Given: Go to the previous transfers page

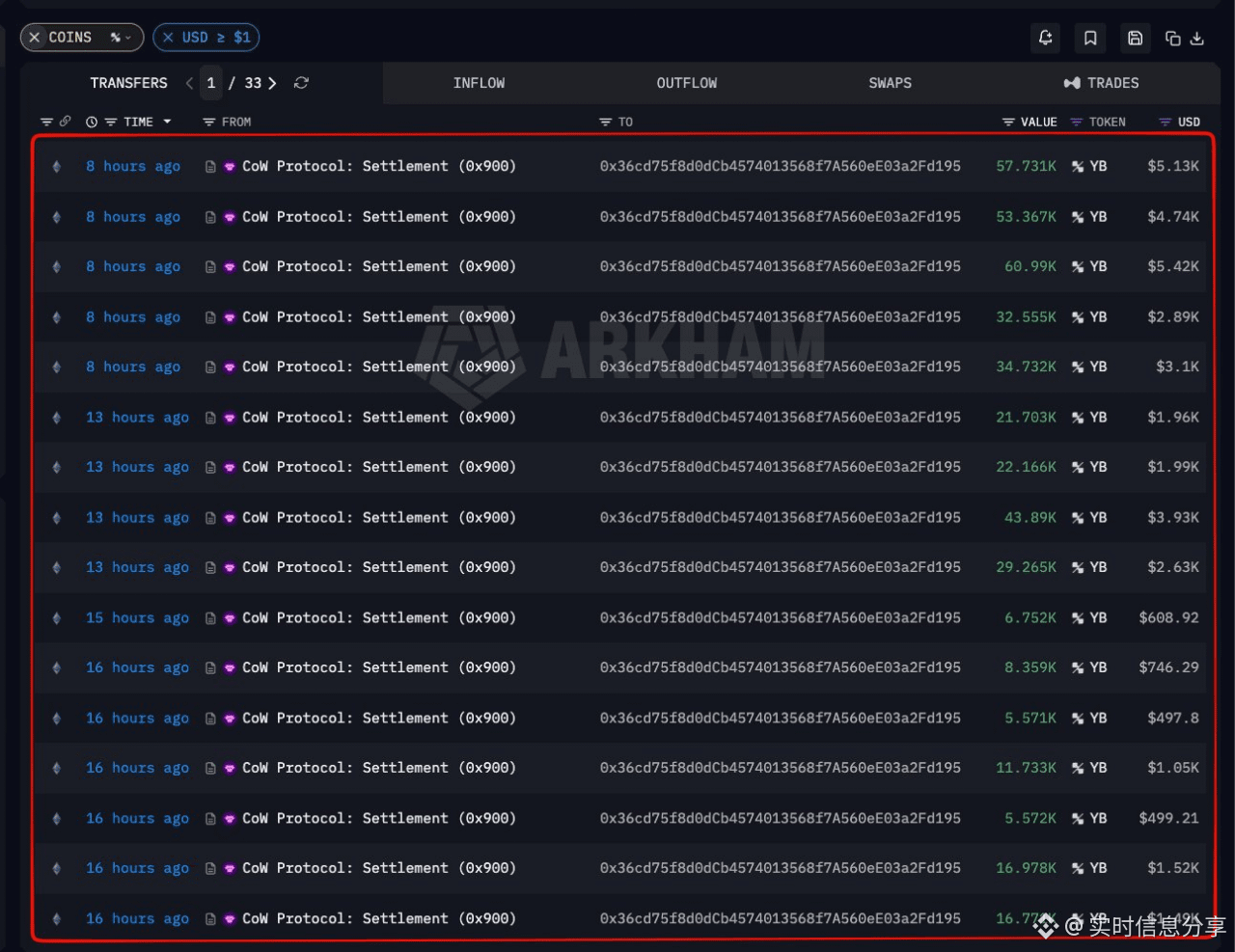Looking at the screenshot, I should coord(189,83).
